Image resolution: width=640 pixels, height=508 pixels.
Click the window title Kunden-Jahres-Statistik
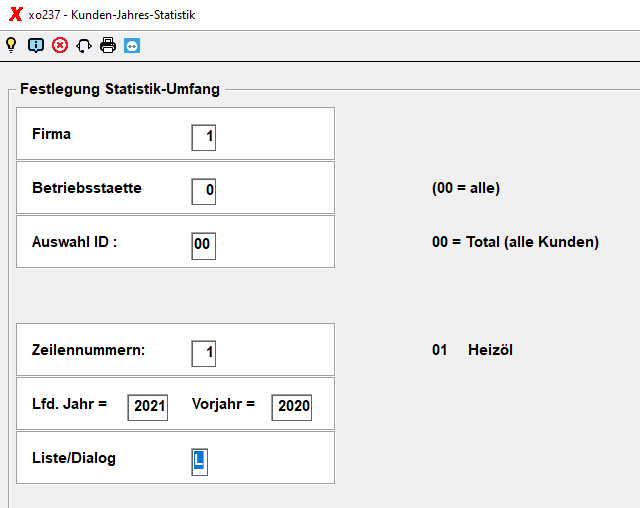(x=133, y=15)
